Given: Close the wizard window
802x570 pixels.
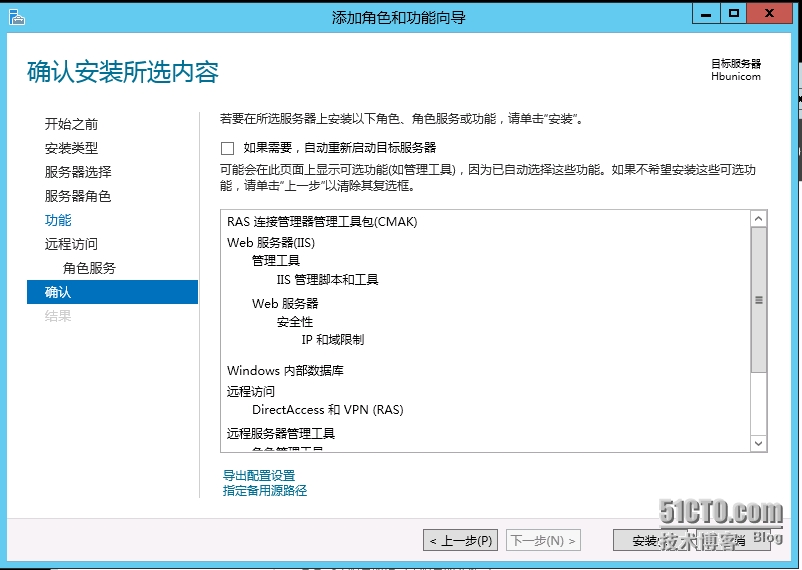Looking at the screenshot, I should (769, 14).
